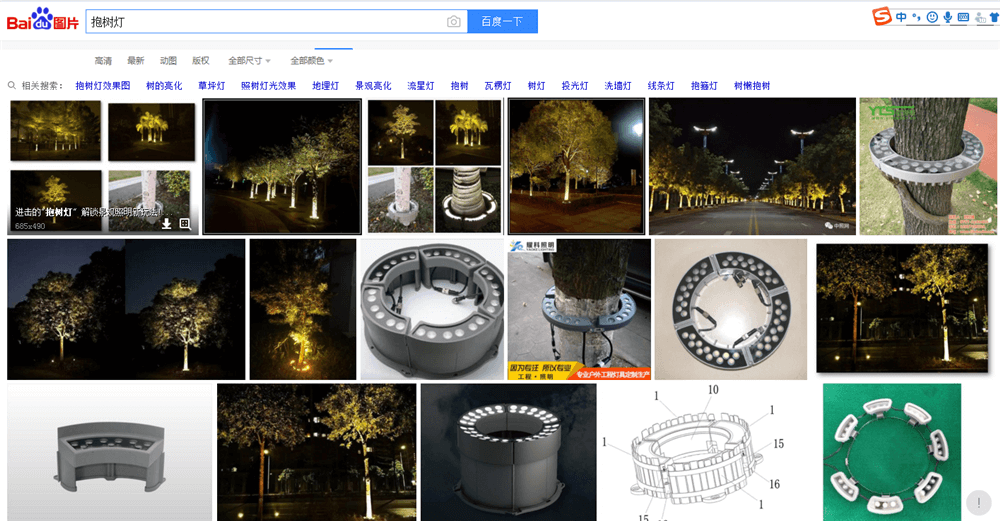
Task: Toggle Sogou Chinese/English mode (中)
Action: tap(902, 17)
